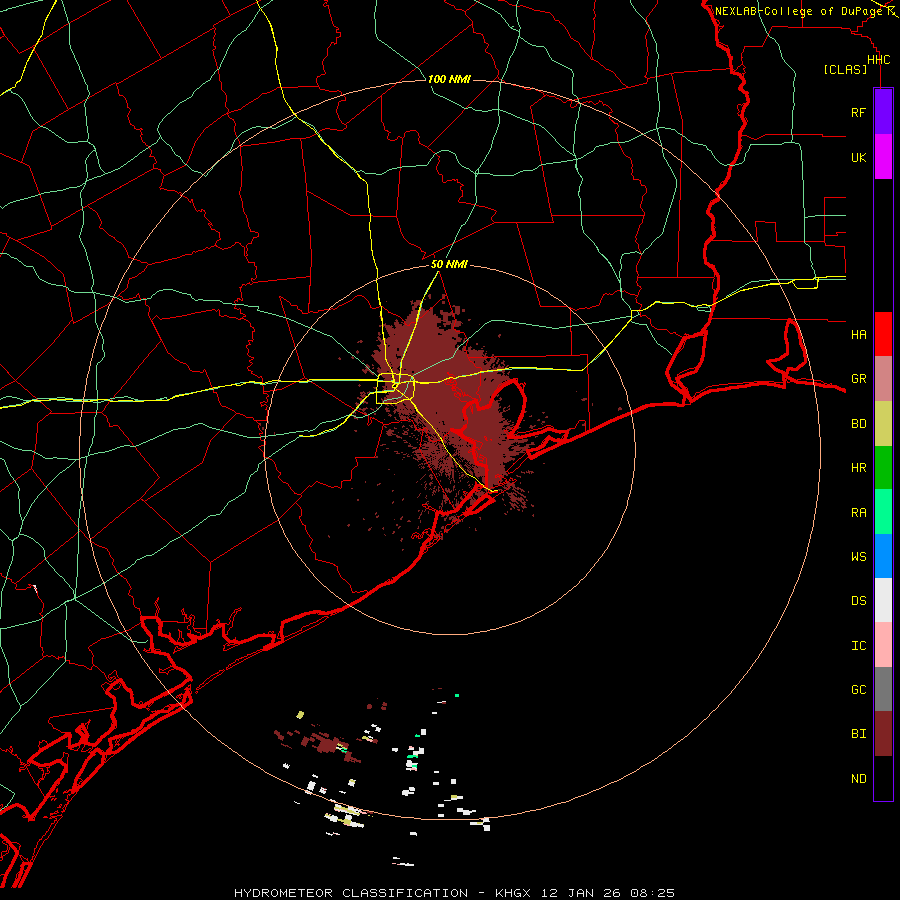Viewport: 900px width, 900px height.
Task: Click the "RA" legend label
Action: click(858, 513)
